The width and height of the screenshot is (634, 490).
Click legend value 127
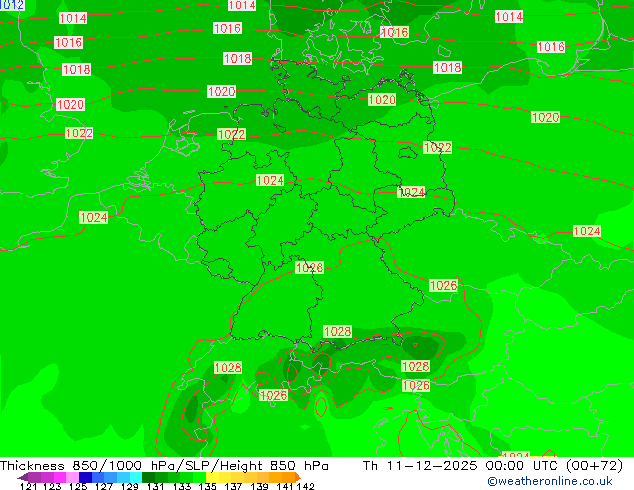point(104,486)
